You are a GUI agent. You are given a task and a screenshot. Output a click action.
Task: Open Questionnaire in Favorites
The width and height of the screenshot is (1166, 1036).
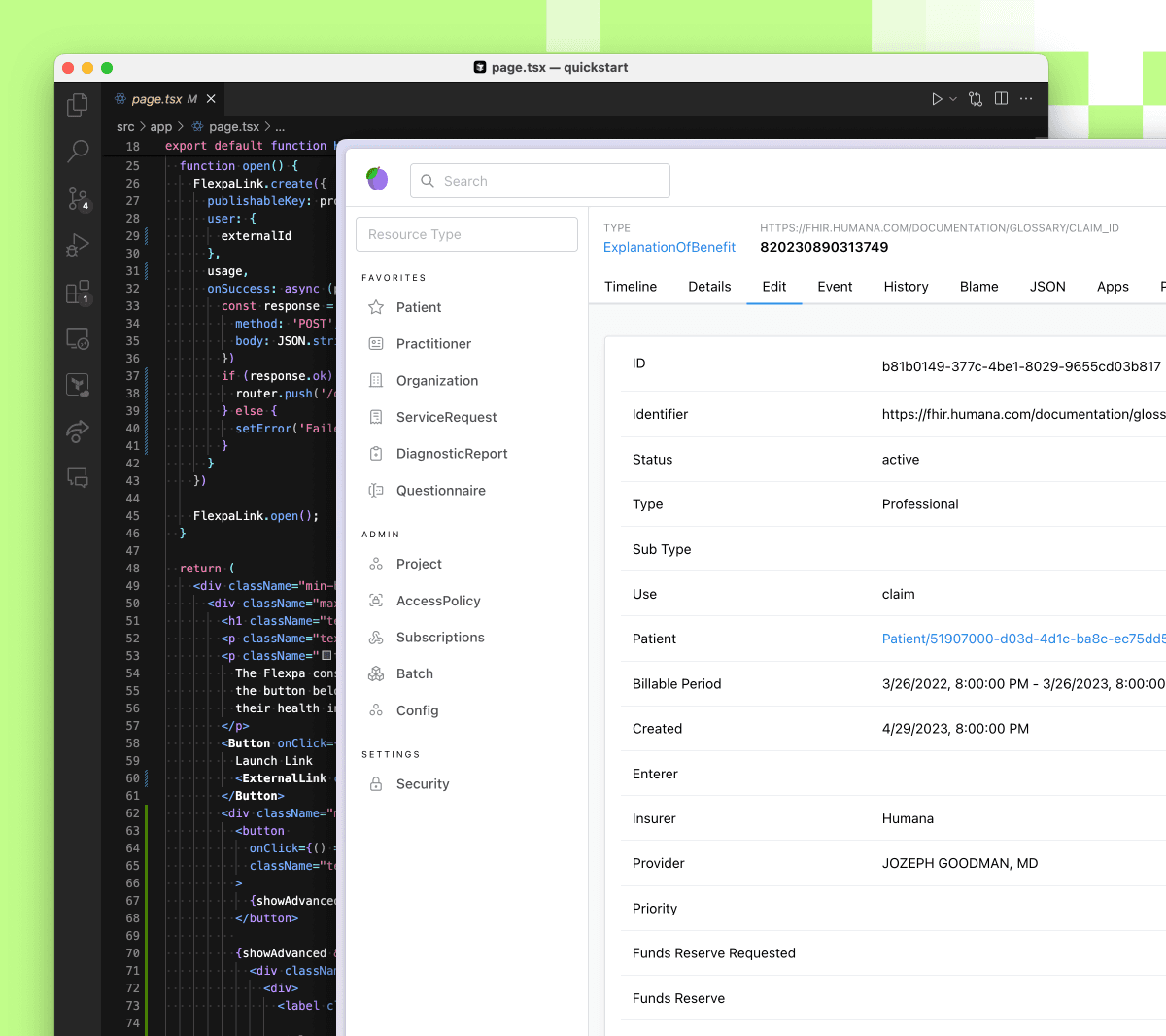(x=440, y=491)
